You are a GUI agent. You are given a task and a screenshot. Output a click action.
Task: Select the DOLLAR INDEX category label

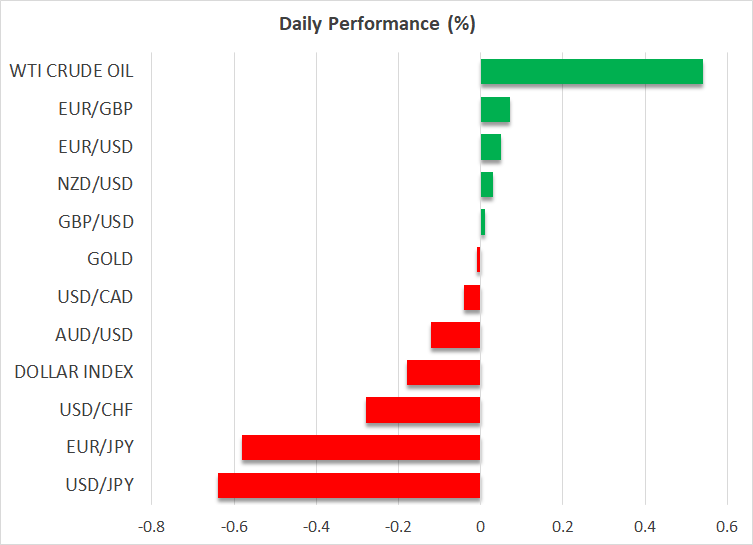point(74,372)
